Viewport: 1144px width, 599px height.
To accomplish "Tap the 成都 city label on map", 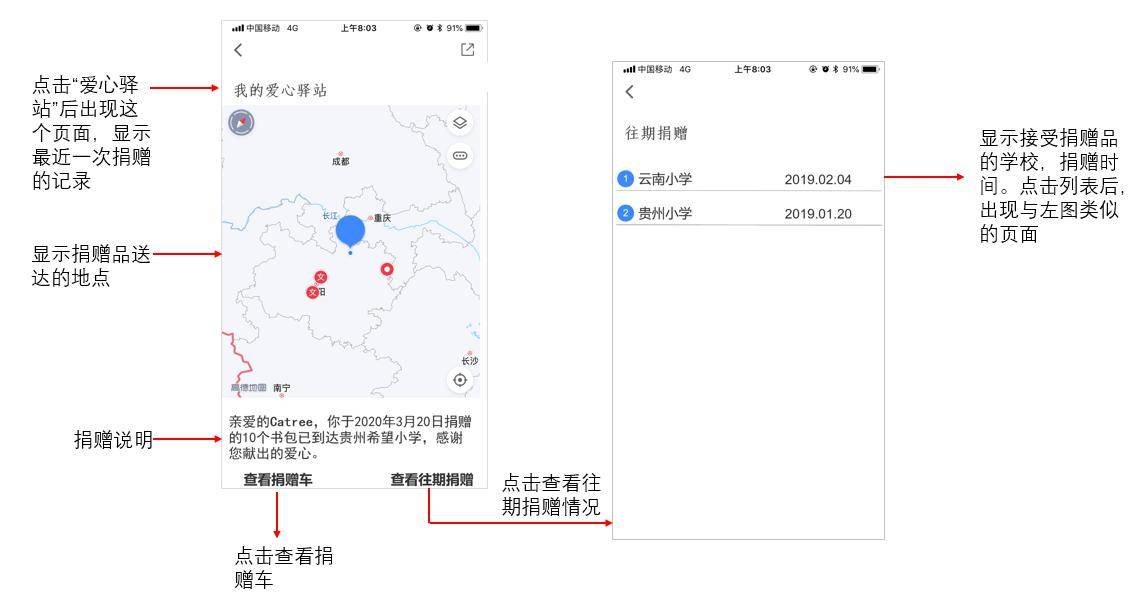I will point(341,161).
